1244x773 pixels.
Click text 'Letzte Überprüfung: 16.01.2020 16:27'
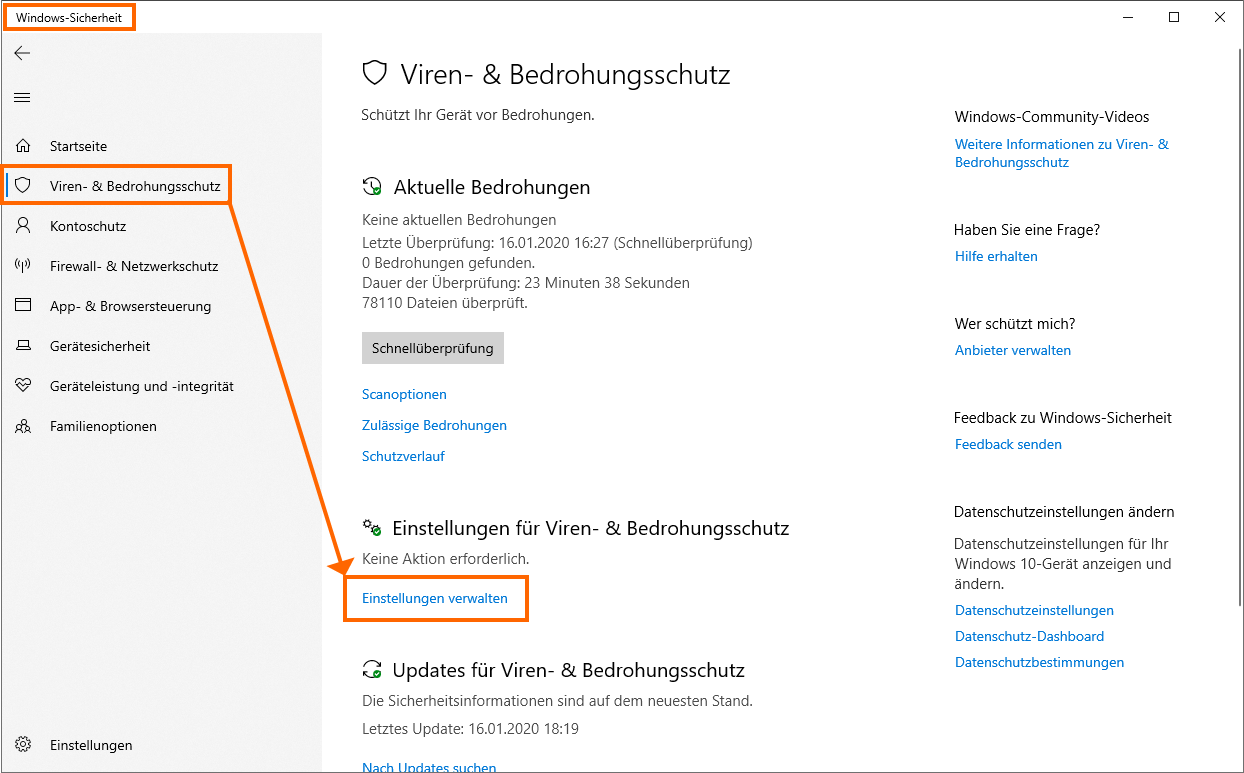coord(486,243)
